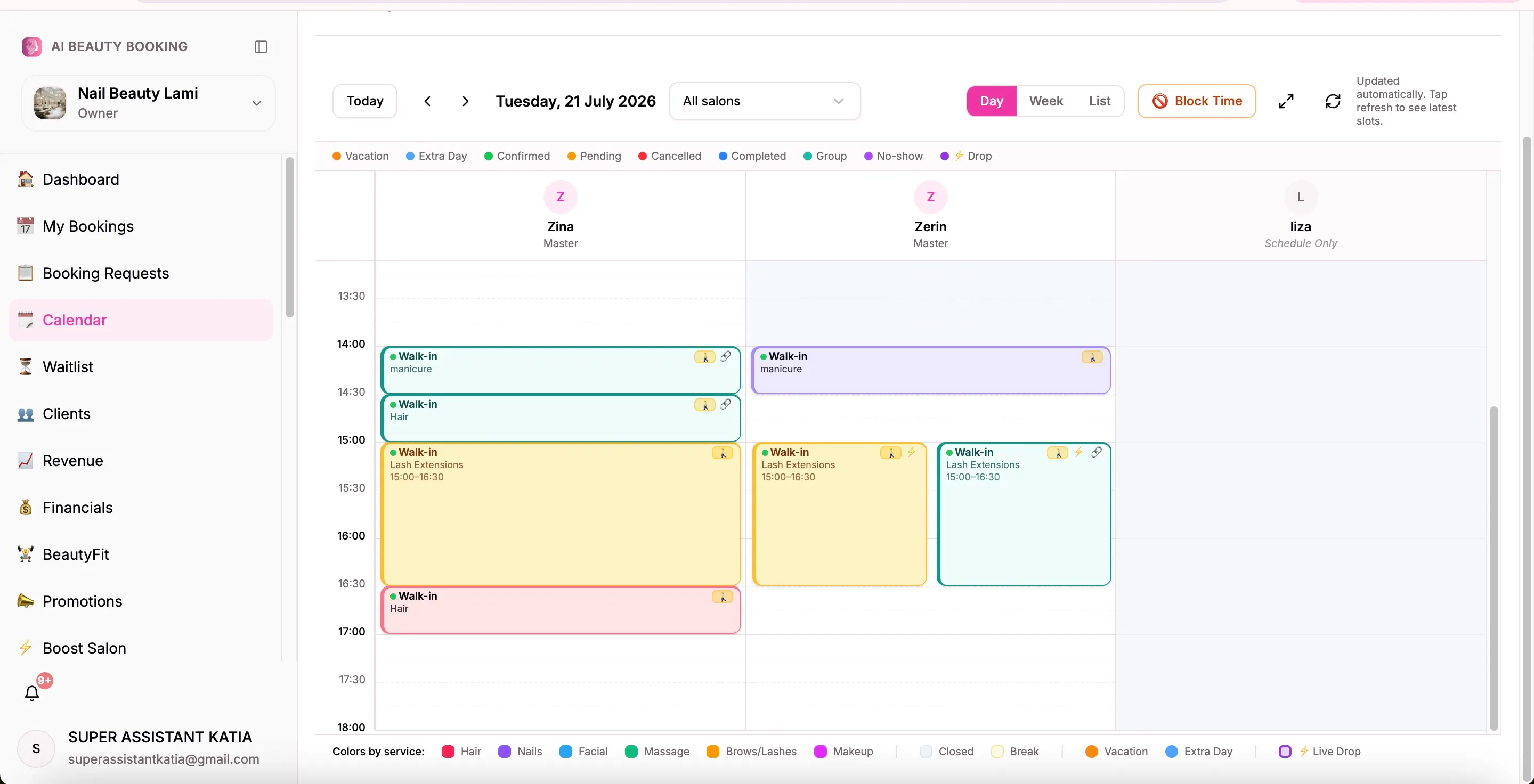1534x784 pixels.
Task: Click link icon on Zina's 14:00 manicure
Action: coord(725,356)
